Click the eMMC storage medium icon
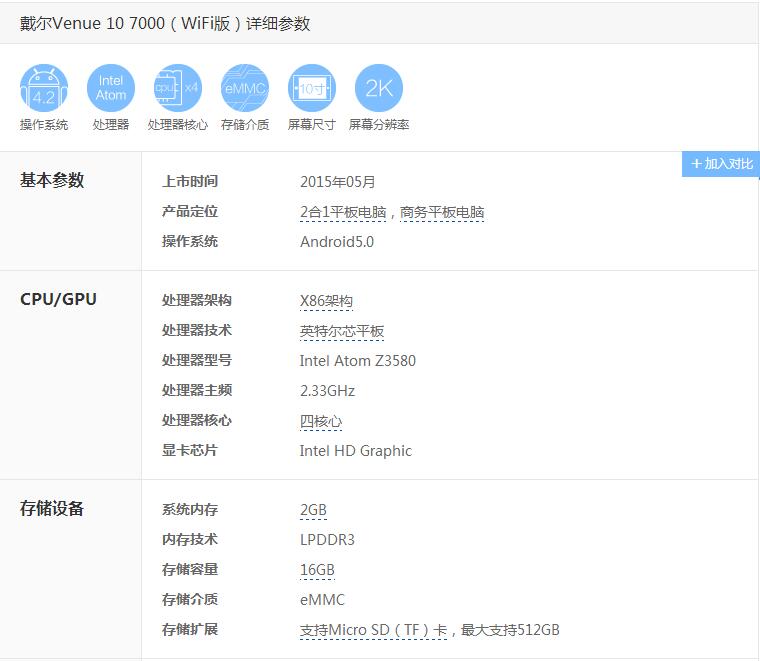The width and height of the screenshot is (760, 661). [x=245, y=88]
